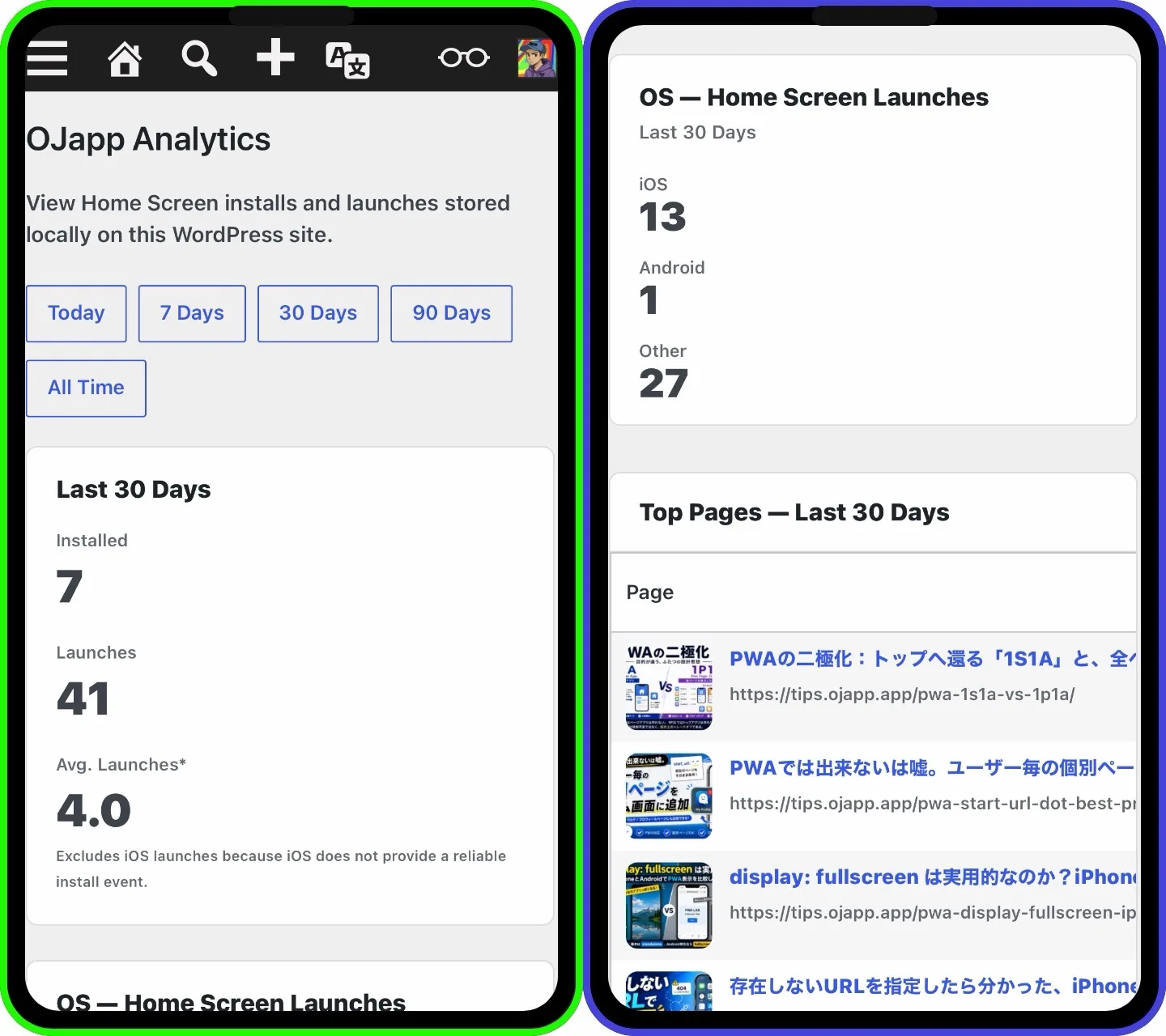This screenshot has height=1036, width=1166.
Task: Open the hamburger menu icon
Action: pyautogui.click(x=47, y=58)
